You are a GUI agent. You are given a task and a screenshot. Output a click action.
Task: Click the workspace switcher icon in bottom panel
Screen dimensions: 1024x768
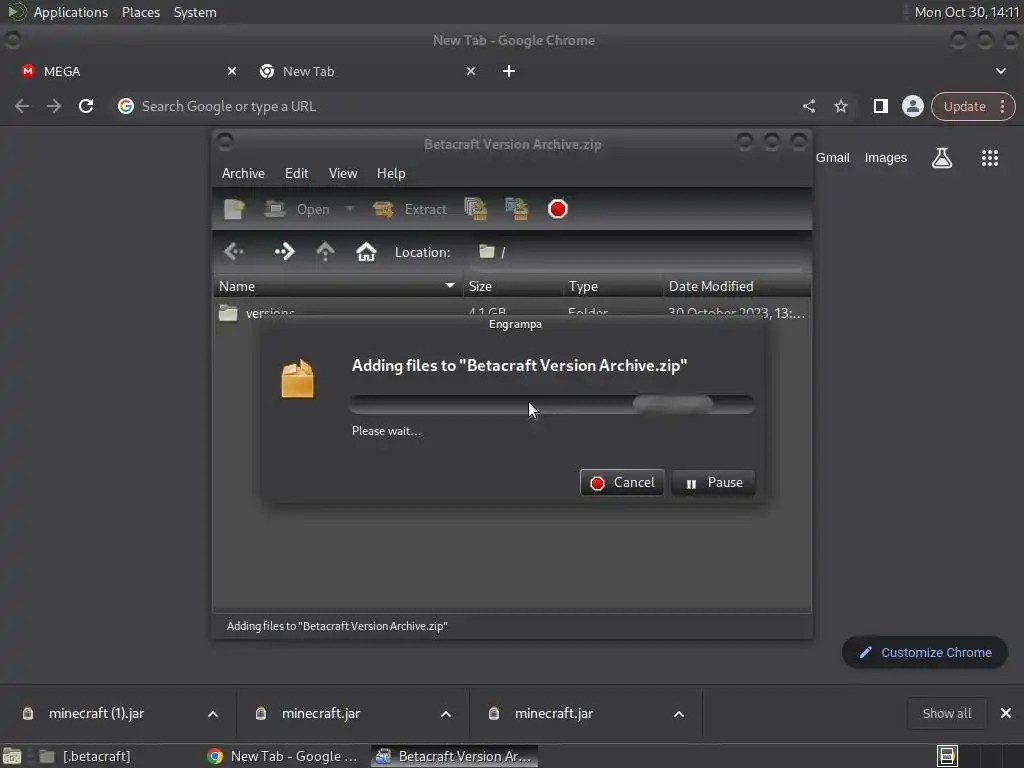click(x=947, y=756)
